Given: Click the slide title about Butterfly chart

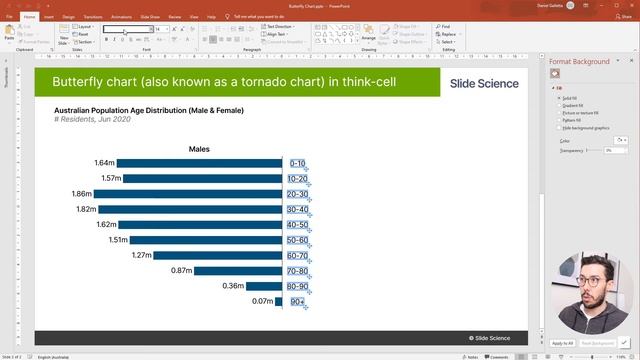Looking at the screenshot, I should 224,82.
